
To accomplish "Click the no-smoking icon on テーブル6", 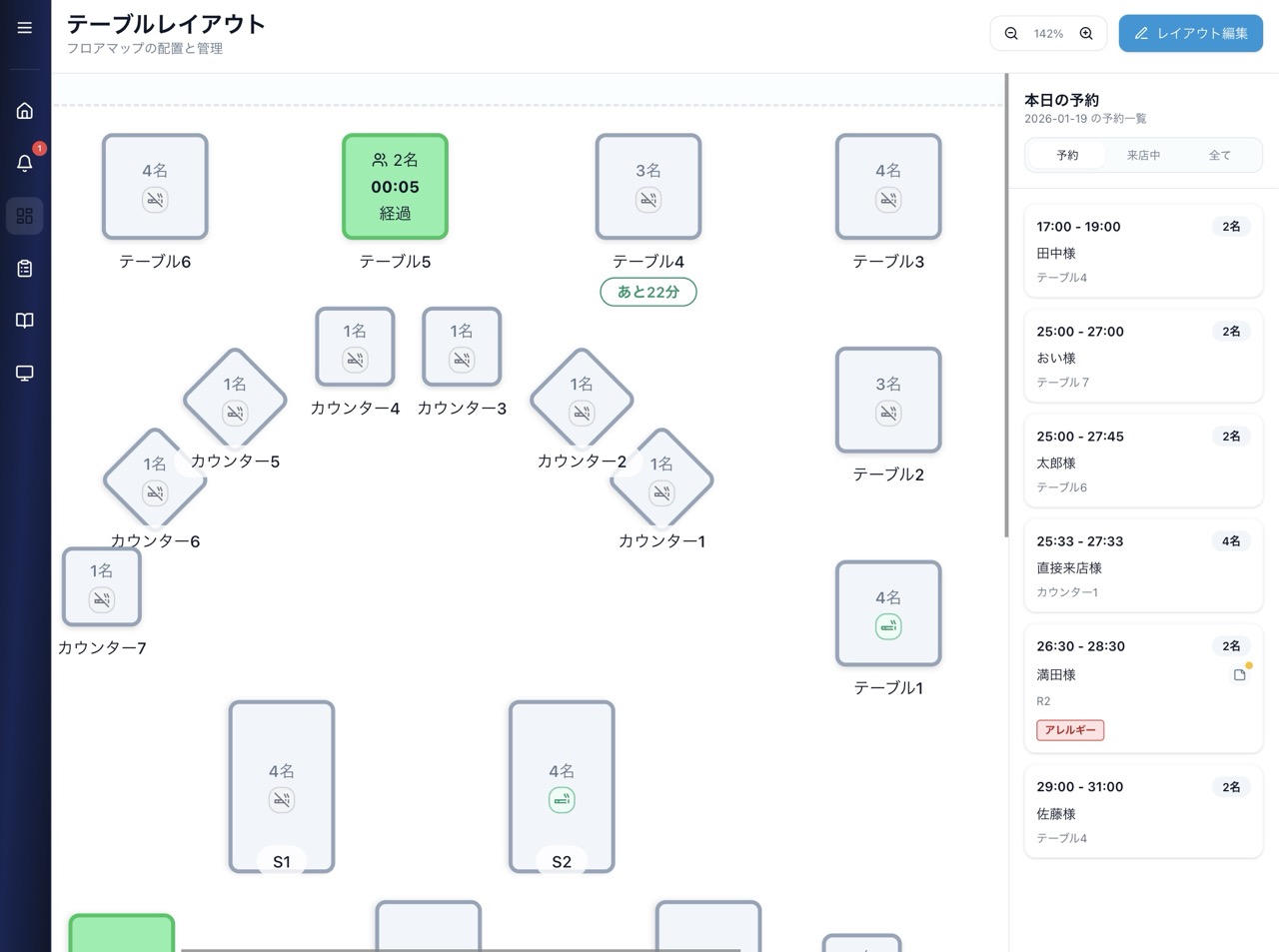I will pos(155,200).
